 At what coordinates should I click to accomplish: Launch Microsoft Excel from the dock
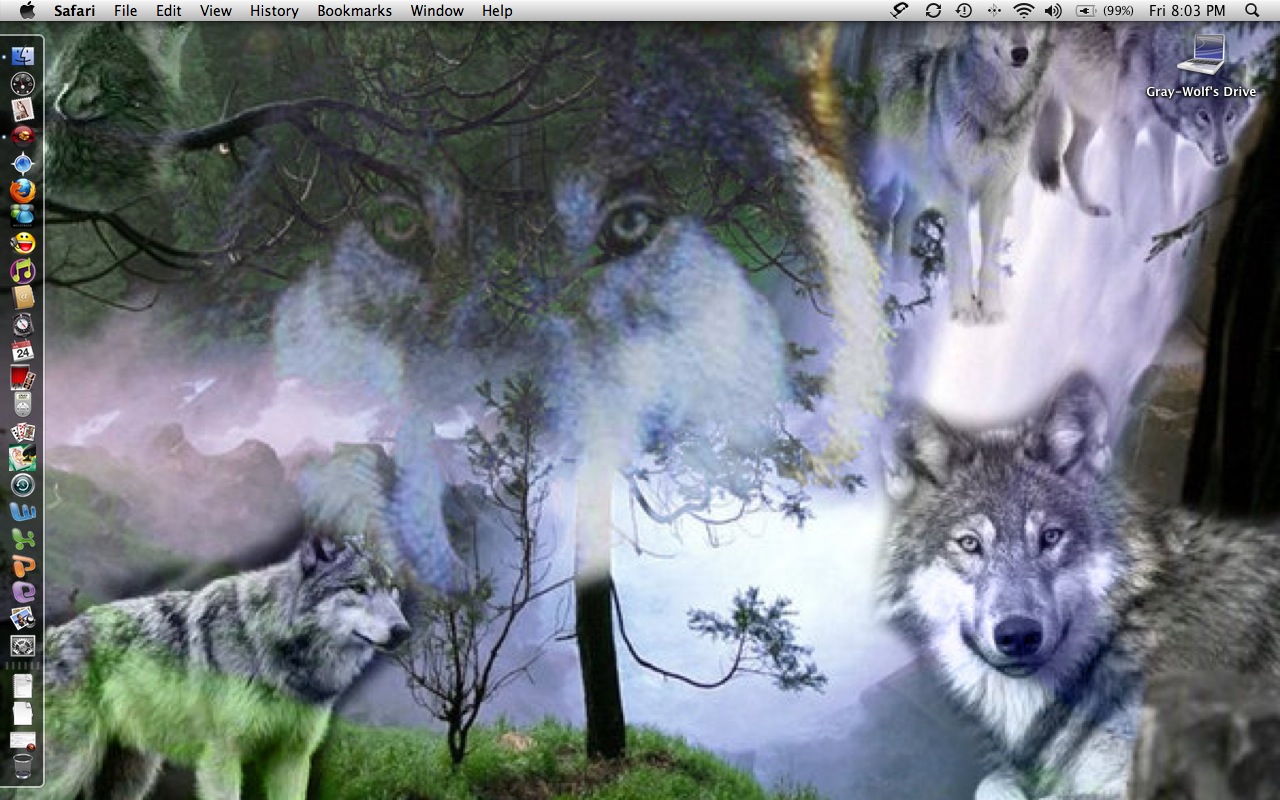pos(23,539)
